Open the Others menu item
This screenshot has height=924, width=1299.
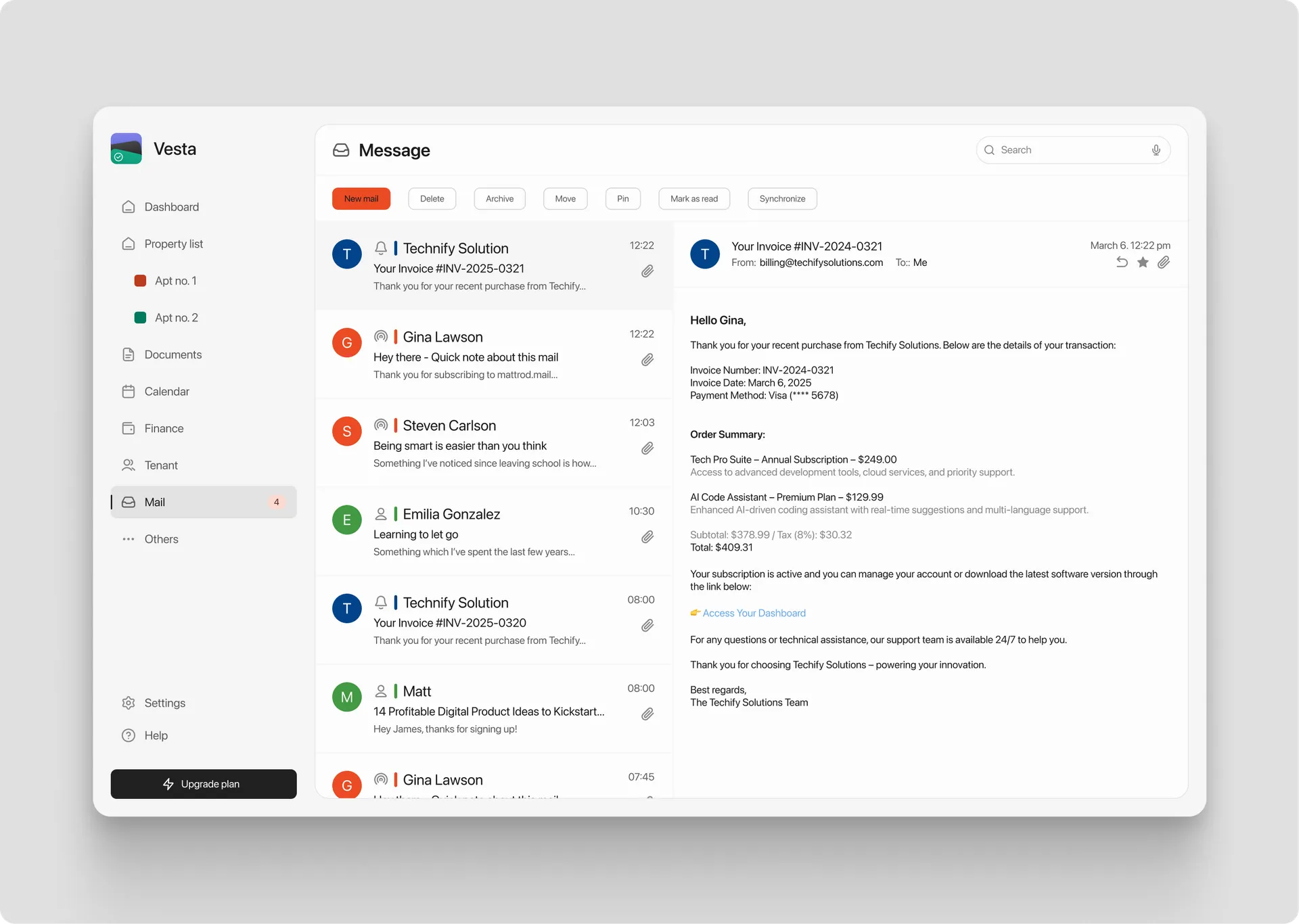[204, 539]
